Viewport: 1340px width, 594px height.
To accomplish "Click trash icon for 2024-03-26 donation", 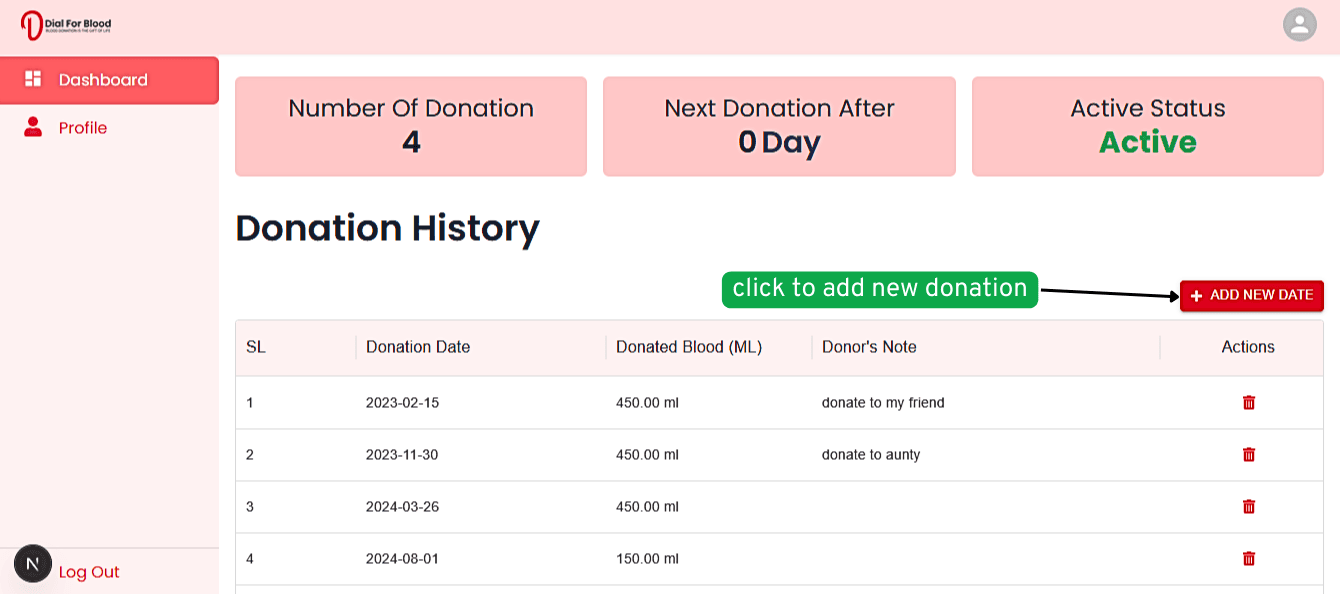I will tap(1248, 506).
